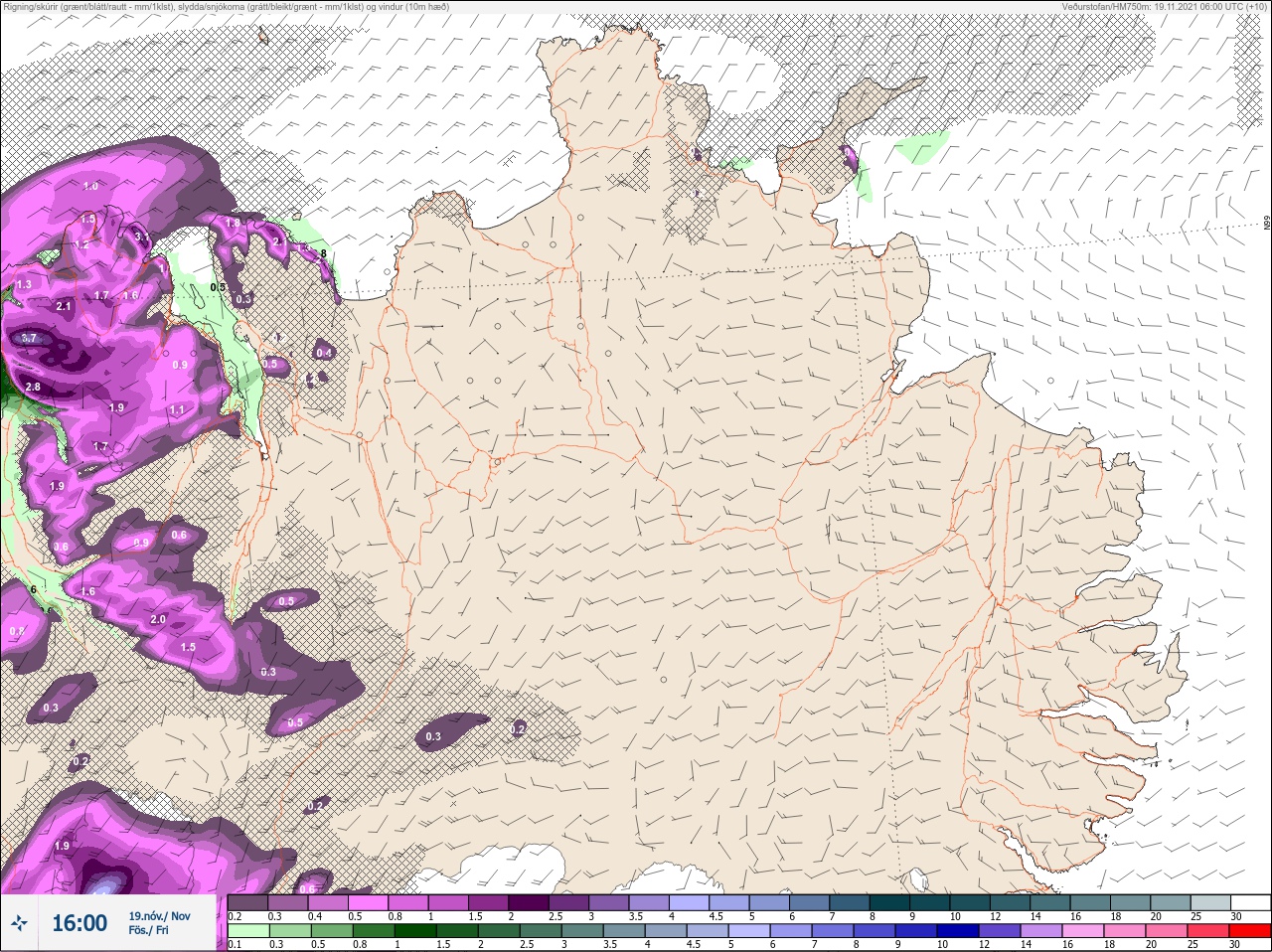Click the 2.8 precipitation value on the map
The height and width of the screenshot is (952, 1272).
pos(33,388)
